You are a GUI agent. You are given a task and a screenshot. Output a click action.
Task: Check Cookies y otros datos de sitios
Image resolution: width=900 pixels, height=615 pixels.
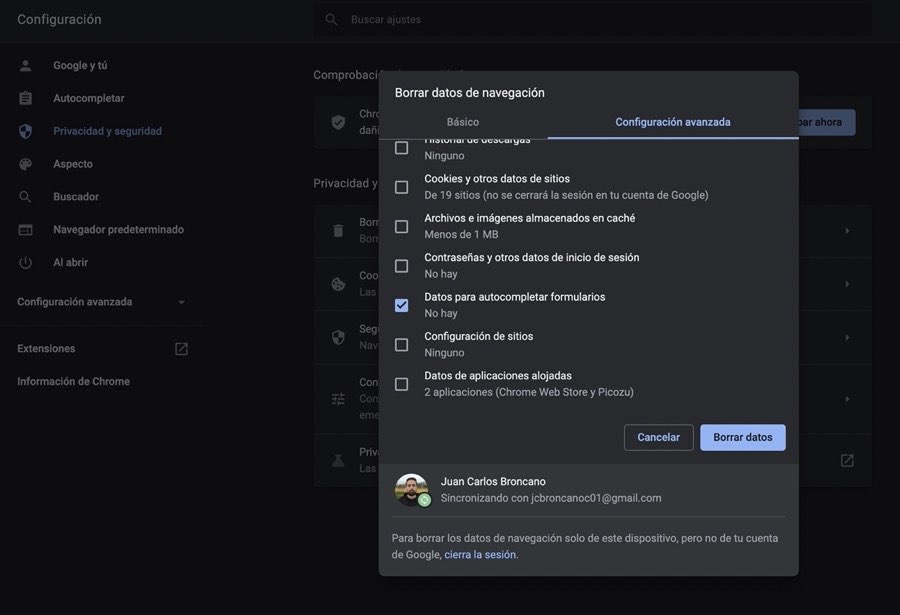[x=401, y=187]
